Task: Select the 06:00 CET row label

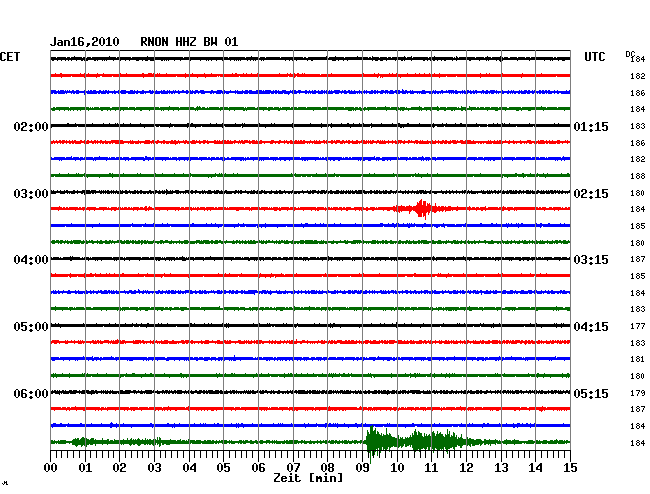Action: (31, 393)
